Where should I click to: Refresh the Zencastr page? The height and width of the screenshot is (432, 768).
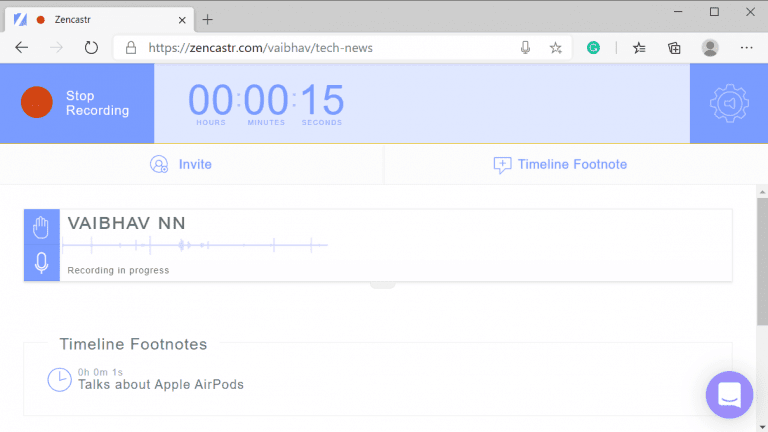click(x=91, y=48)
